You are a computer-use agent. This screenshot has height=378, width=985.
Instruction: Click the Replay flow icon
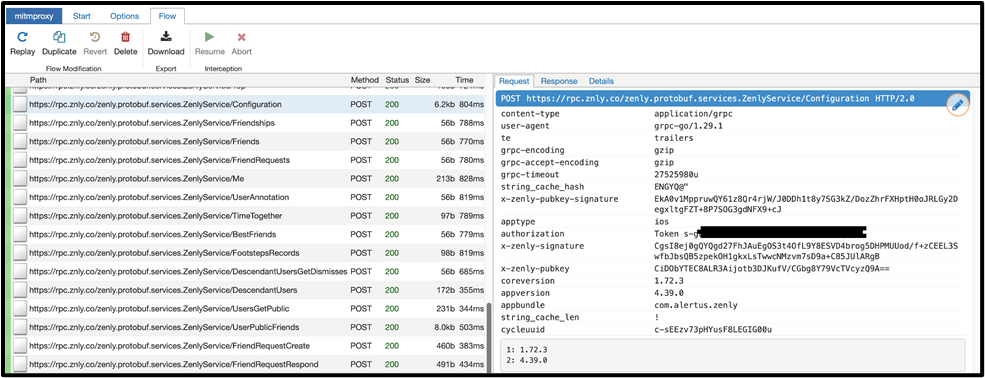pyautogui.click(x=23, y=37)
